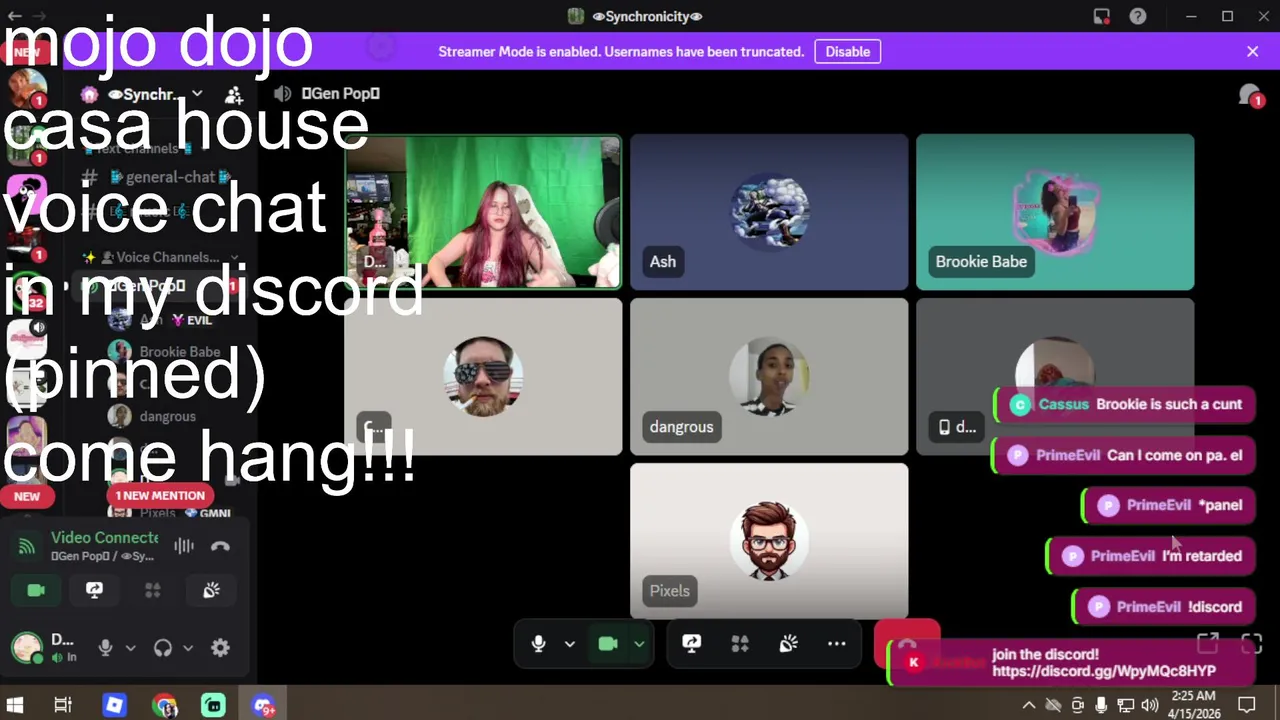Viewport: 1280px width, 720px height.
Task: Select the Ash participant tile
Action: [x=769, y=212]
